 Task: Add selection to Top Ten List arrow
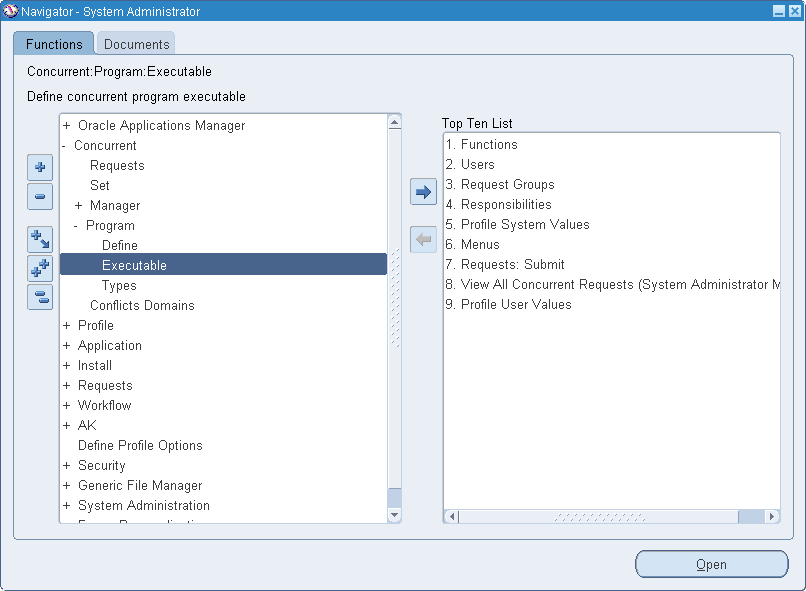click(423, 192)
